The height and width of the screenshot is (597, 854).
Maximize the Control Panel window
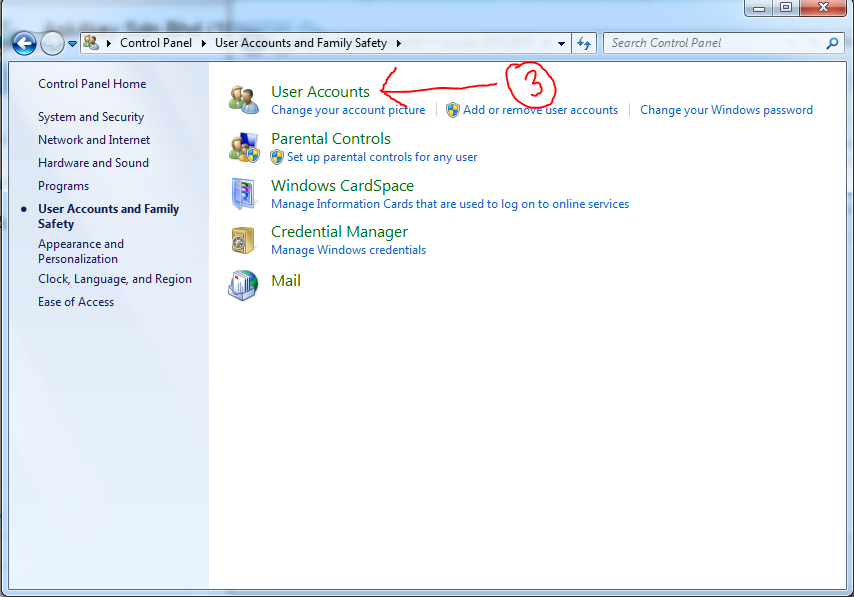coord(786,8)
